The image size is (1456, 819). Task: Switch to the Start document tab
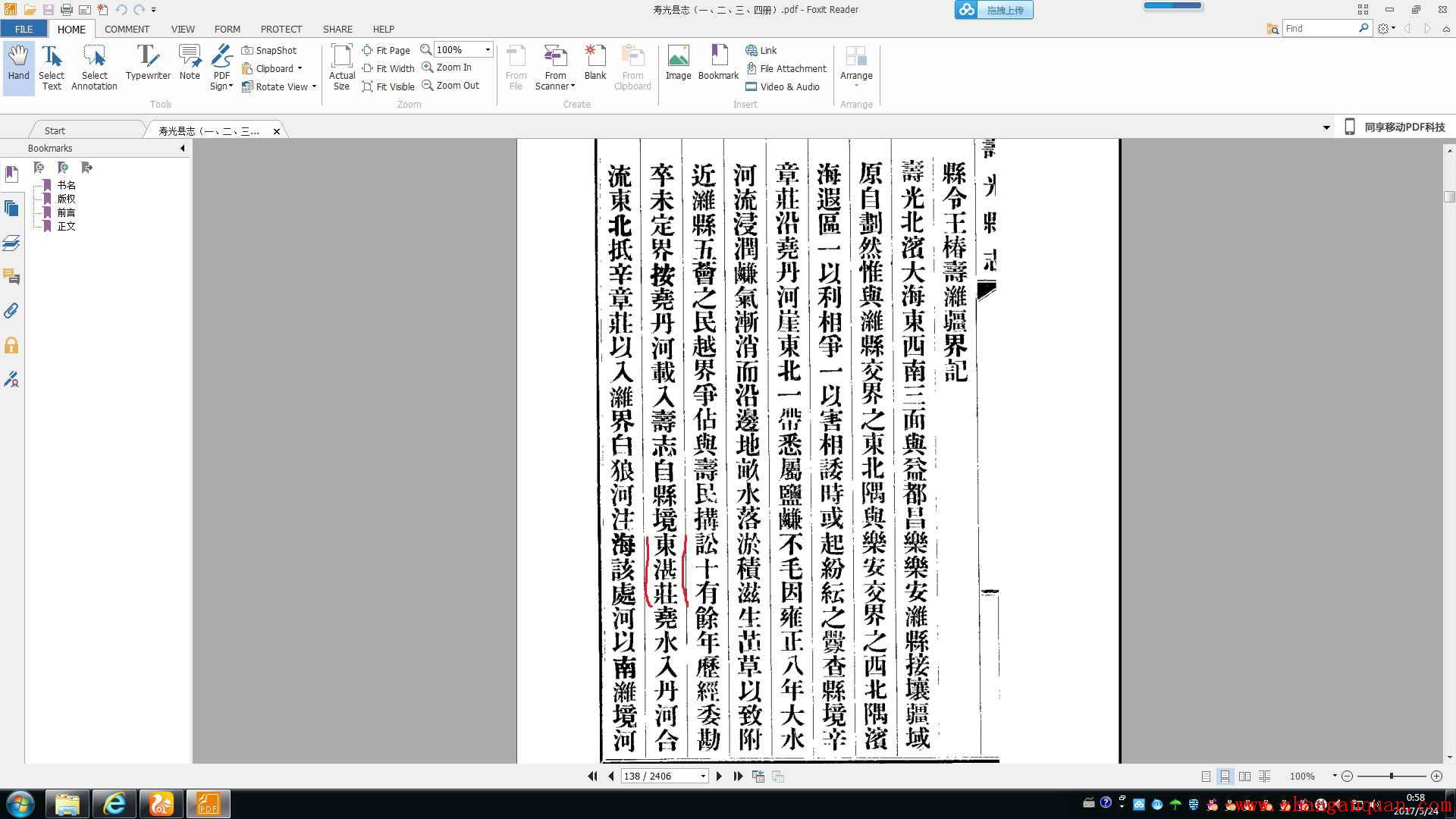click(x=55, y=130)
